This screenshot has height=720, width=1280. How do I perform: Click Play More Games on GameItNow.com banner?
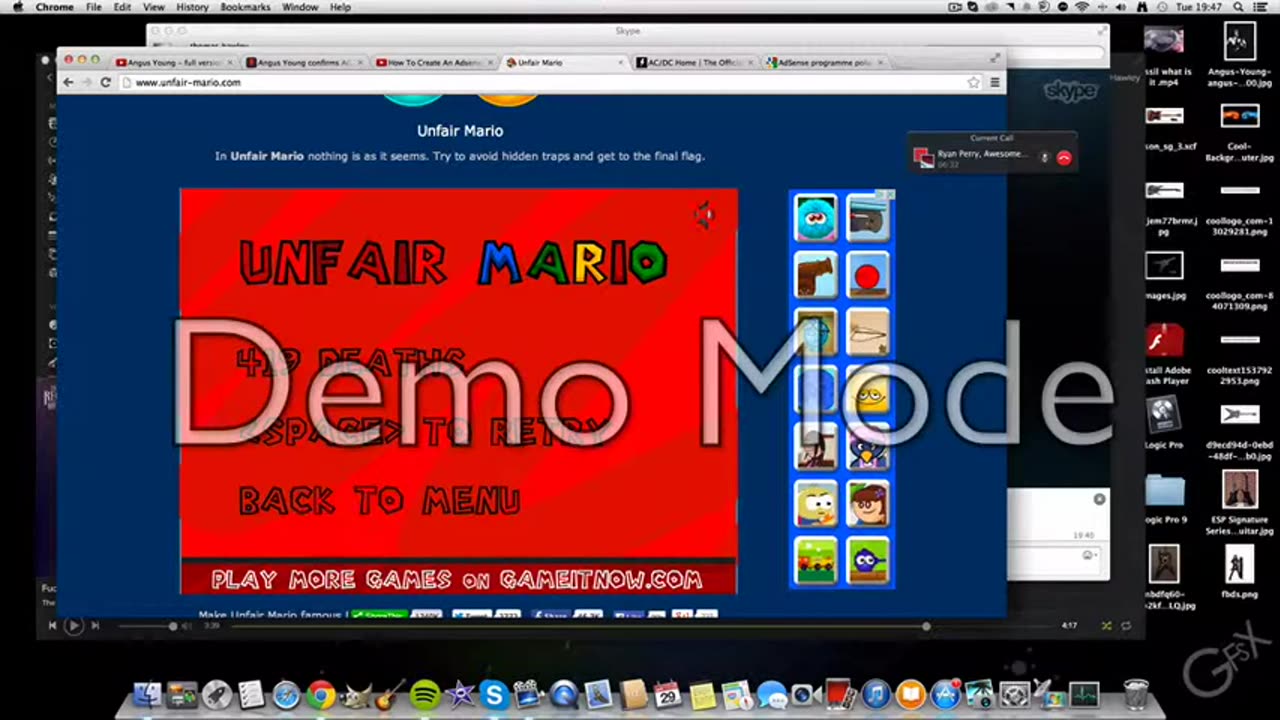[457, 580]
